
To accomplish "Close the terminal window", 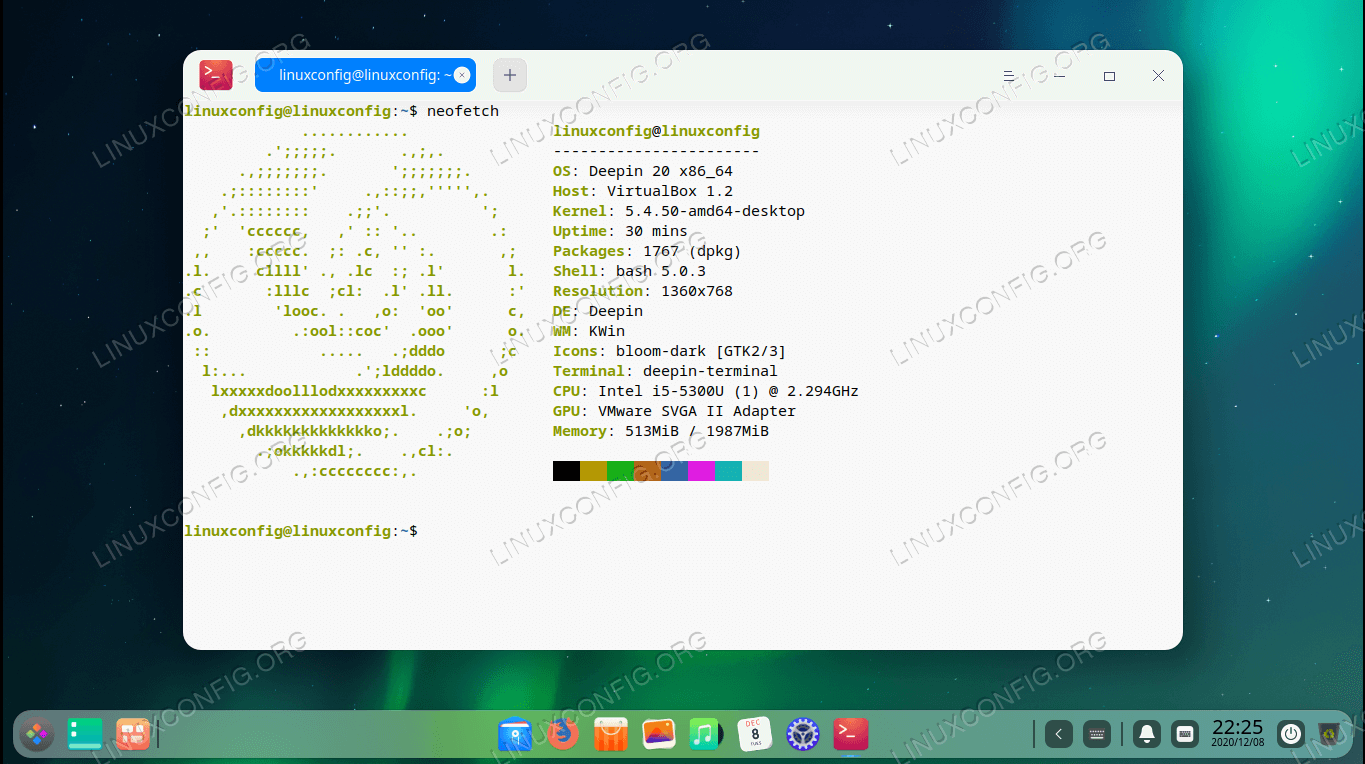I will click(1158, 76).
